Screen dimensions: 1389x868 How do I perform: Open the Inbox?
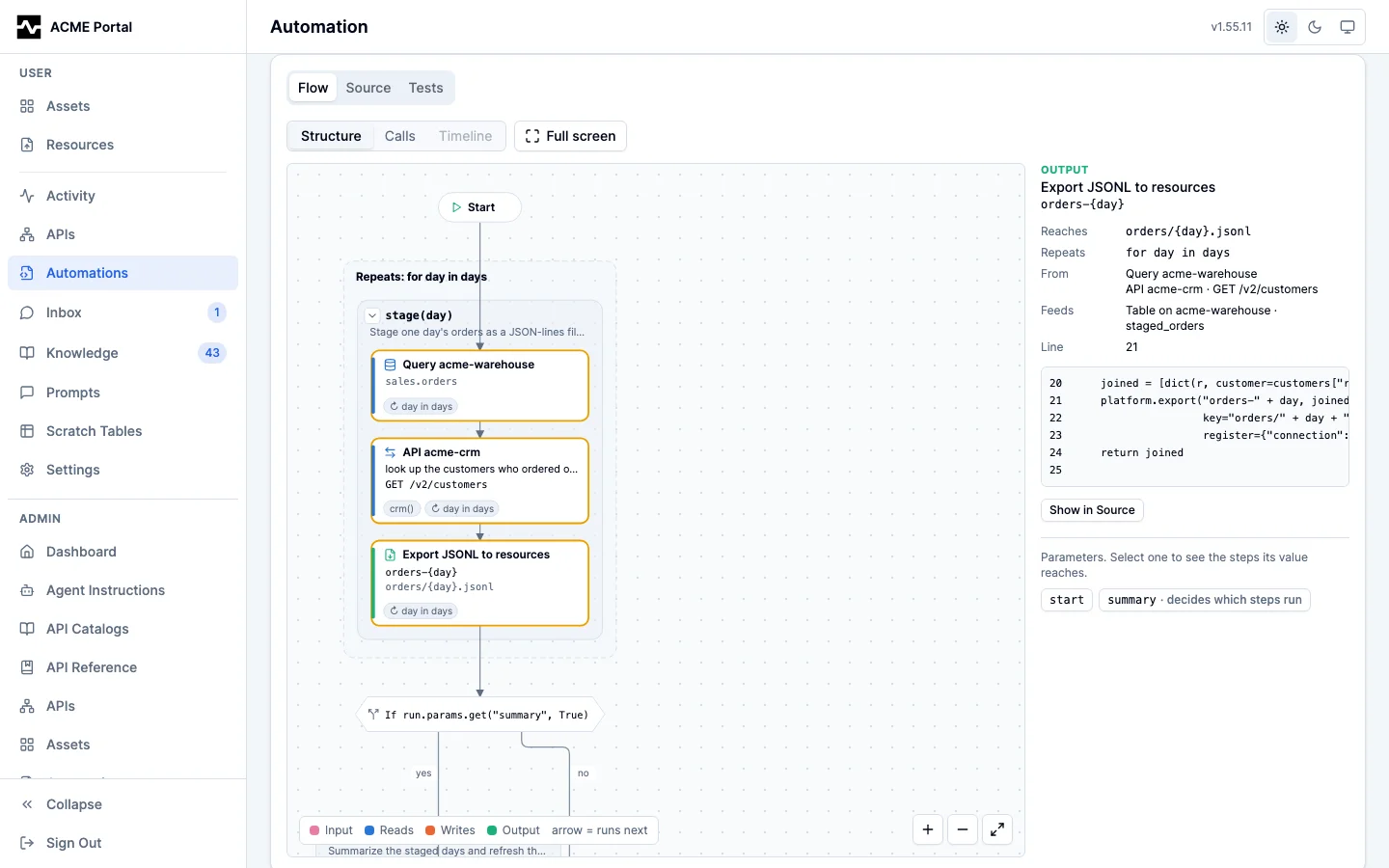coord(123,312)
